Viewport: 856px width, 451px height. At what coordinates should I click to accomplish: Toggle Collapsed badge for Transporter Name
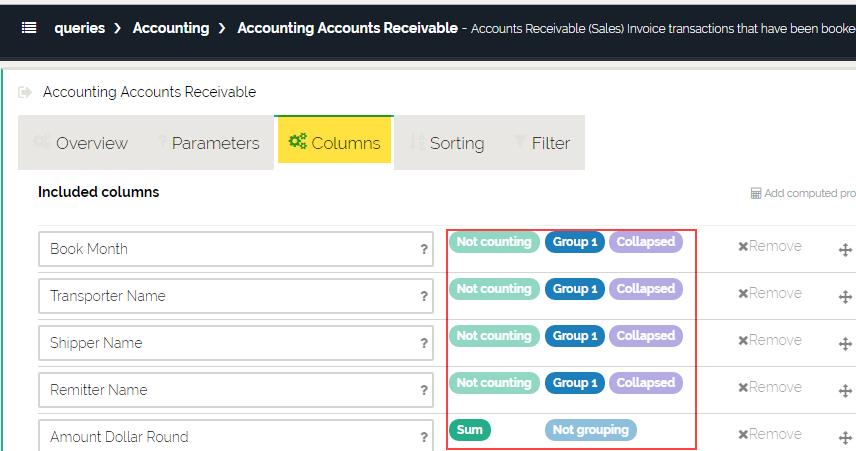645,289
